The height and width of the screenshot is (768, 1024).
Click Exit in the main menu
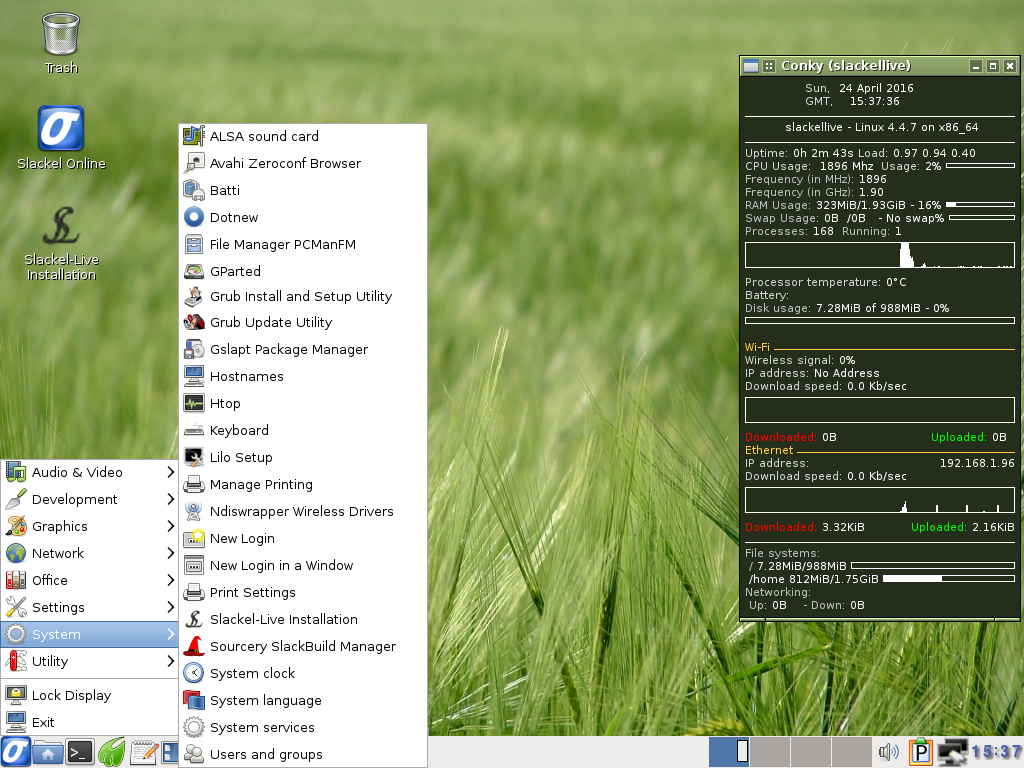pos(89,722)
